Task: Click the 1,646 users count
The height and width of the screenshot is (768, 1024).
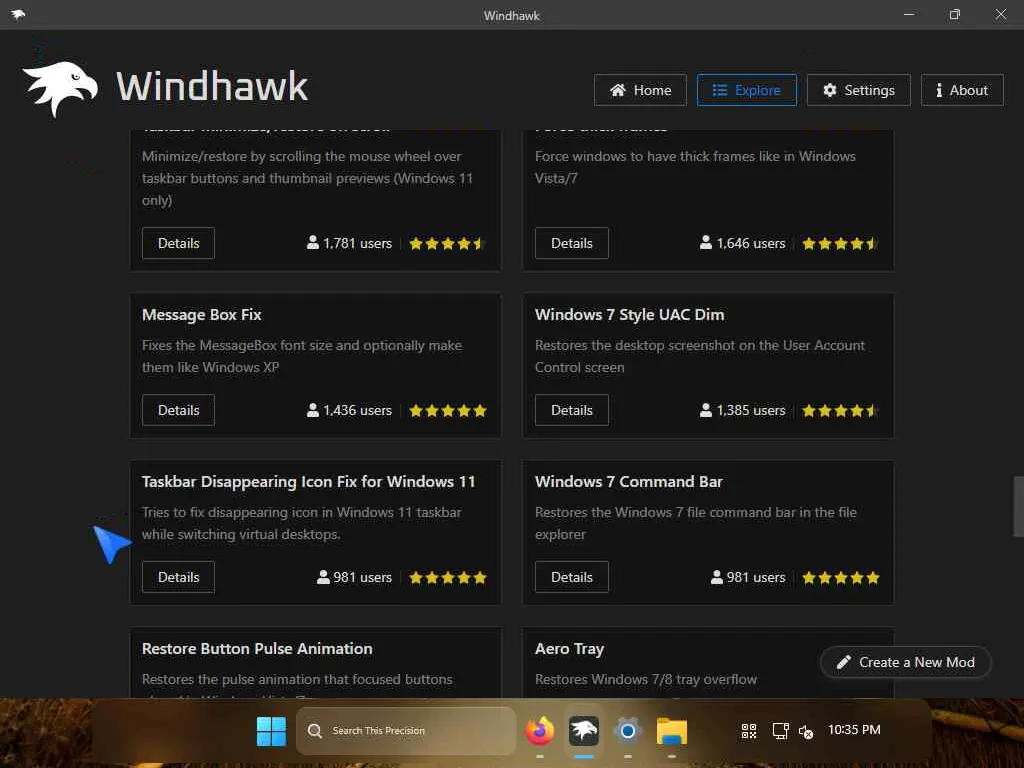Action: pos(743,244)
